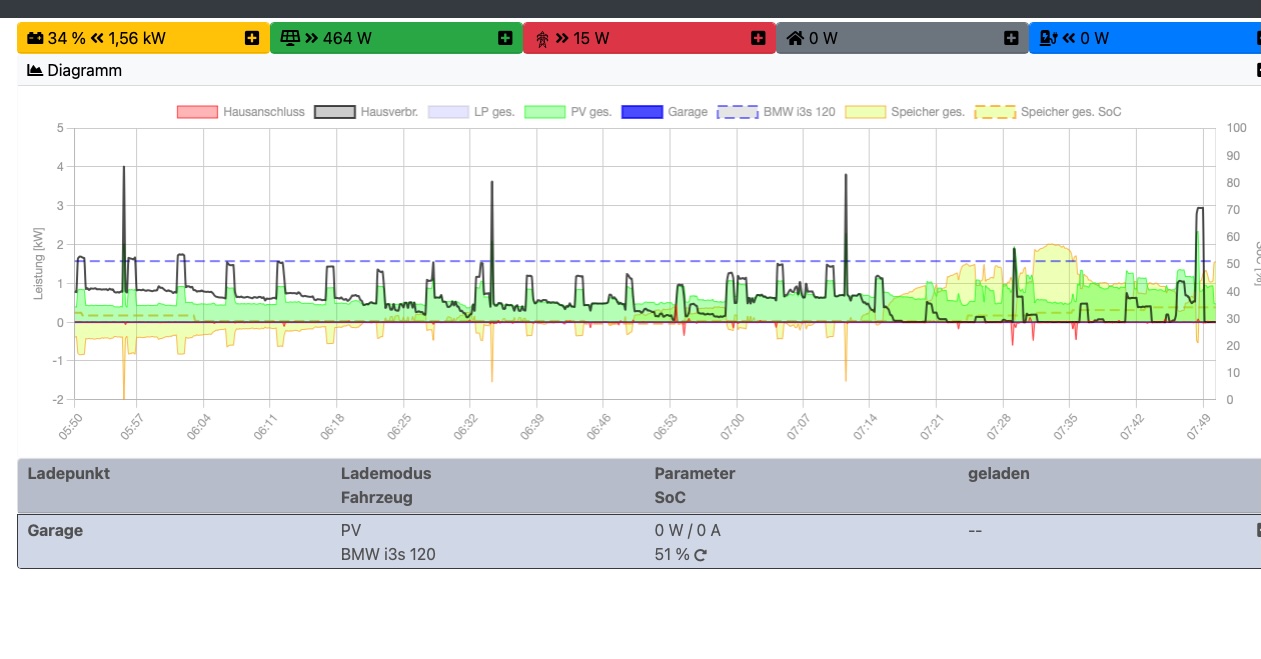Click the house consumption icon
The image size is (1261, 659).
tap(795, 38)
